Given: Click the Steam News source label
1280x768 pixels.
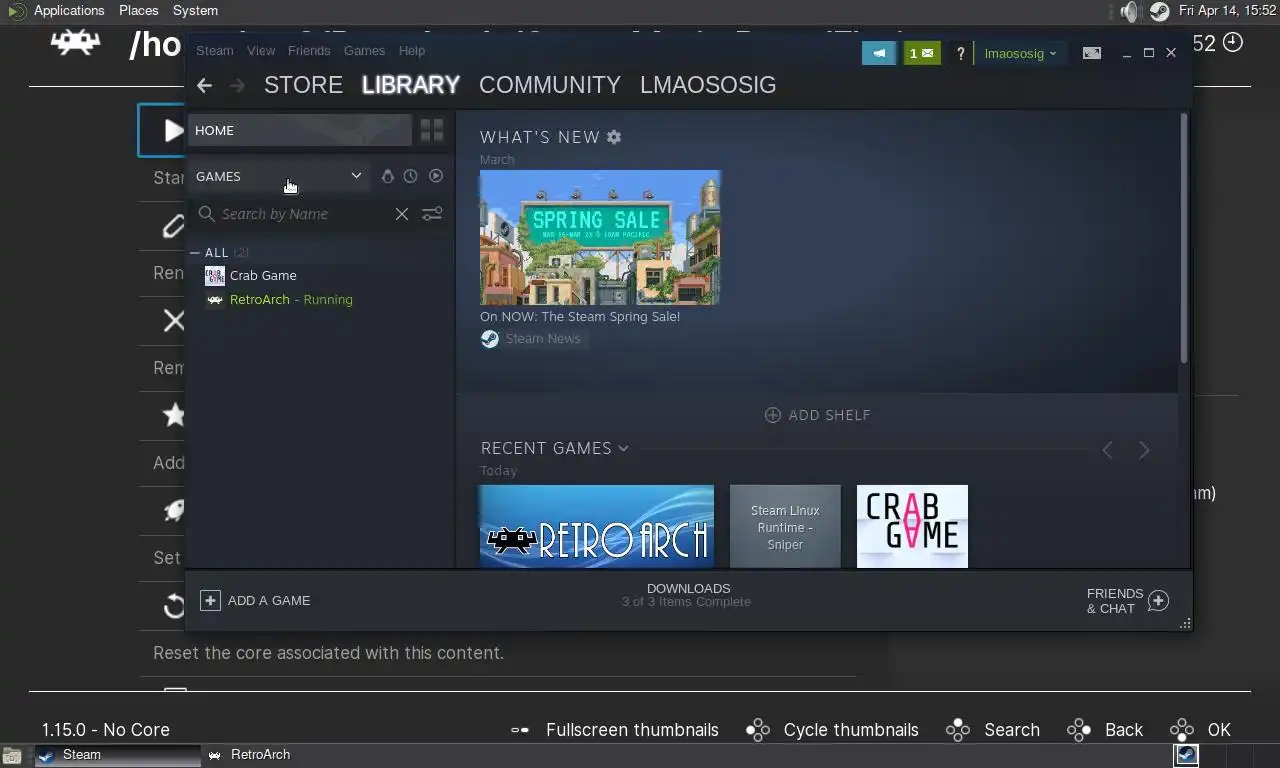Looking at the screenshot, I should [x=543, y=339].
